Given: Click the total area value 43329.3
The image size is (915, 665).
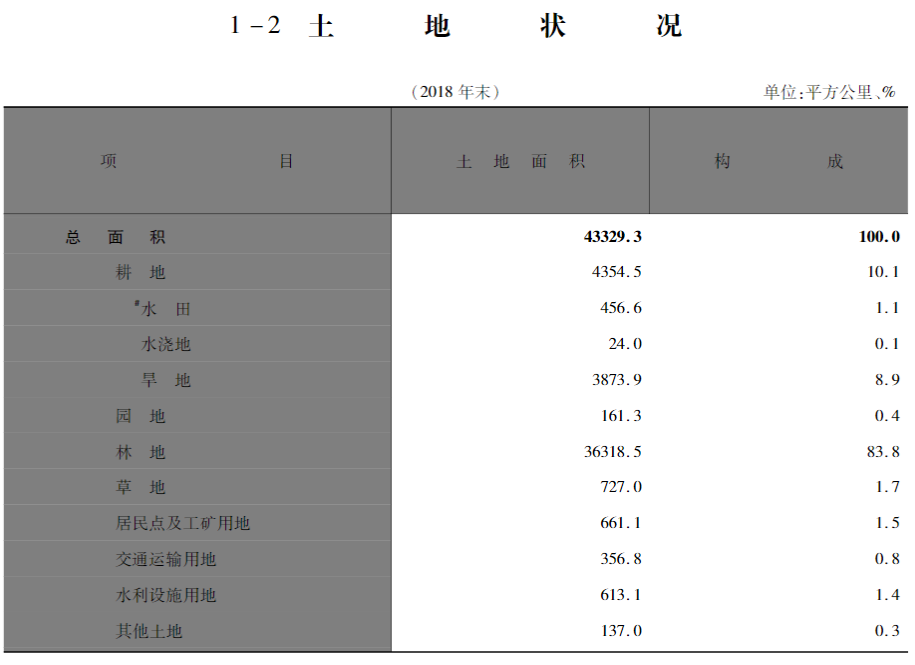Looking at the screenshot, I should 612,237.
